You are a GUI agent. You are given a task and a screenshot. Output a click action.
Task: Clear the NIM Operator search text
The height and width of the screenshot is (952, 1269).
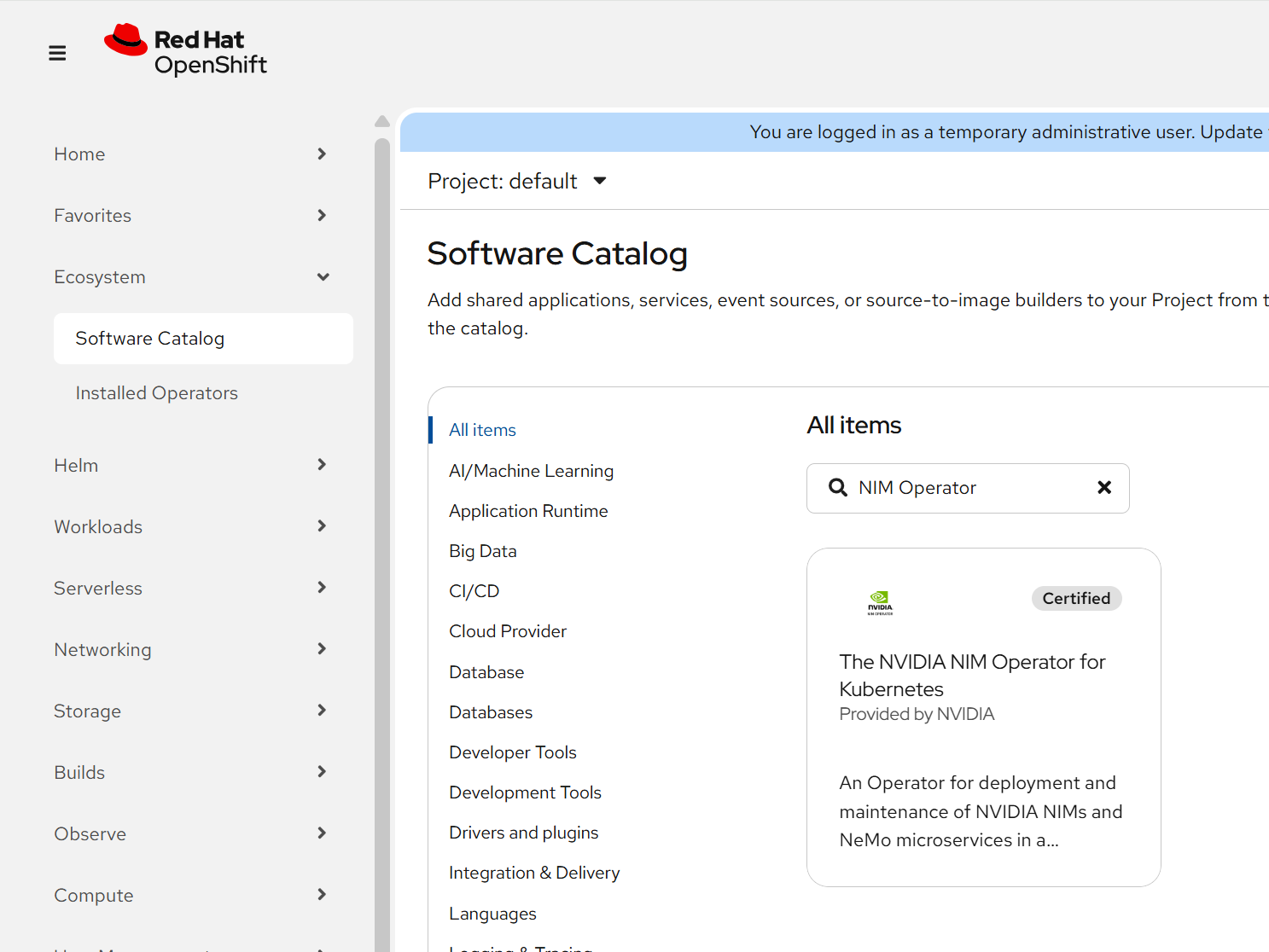click(x=1103, y=487)
